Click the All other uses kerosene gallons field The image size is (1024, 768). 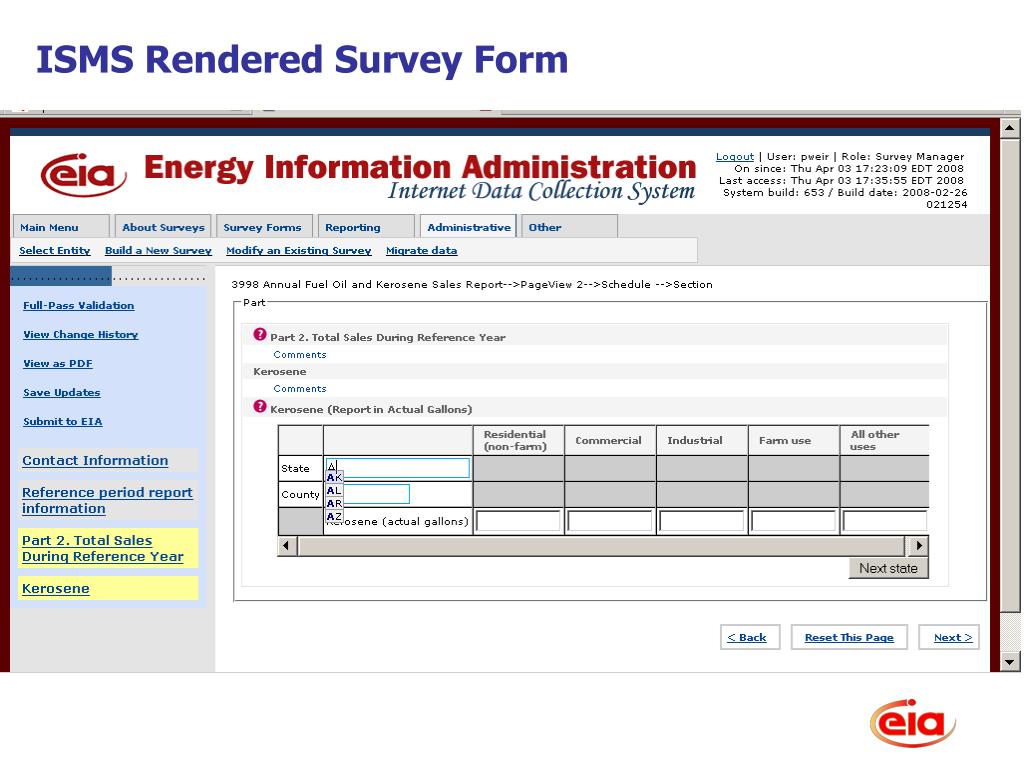tap(885, 521)
